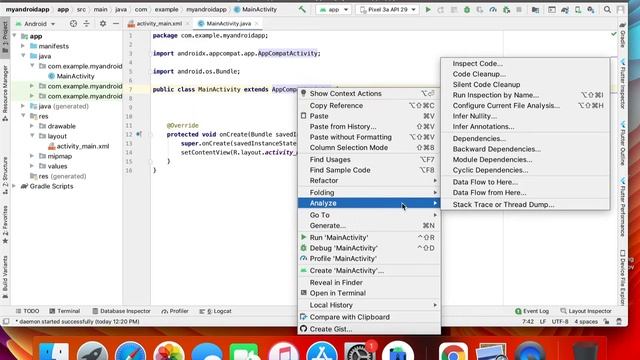Select activity_main.xml in the project tree
Screen dimensions: 640x360
(x=82, y=146)
